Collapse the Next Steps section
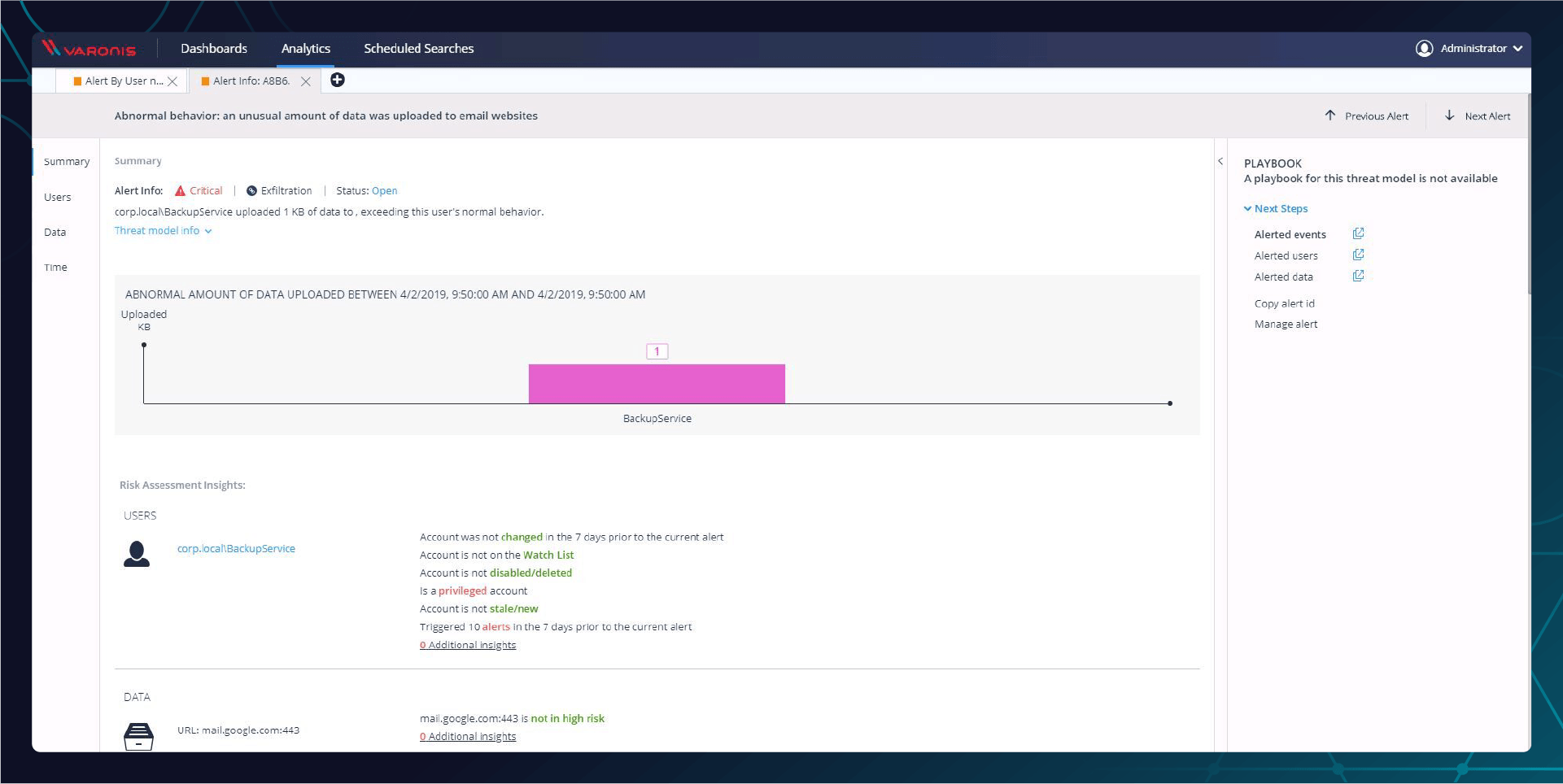 [1249, 208]
